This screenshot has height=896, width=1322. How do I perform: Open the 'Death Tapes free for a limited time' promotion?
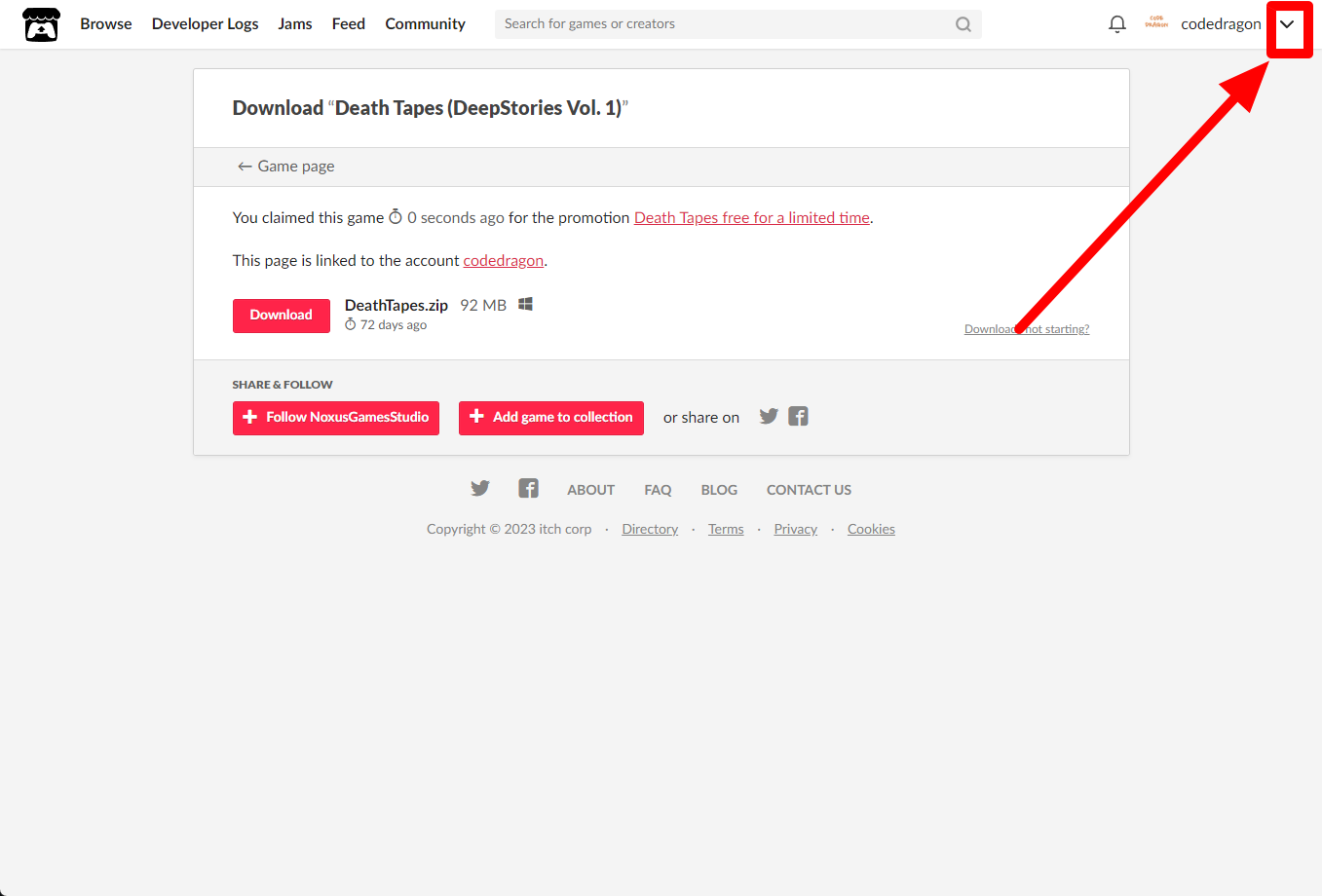click(752, 218)
